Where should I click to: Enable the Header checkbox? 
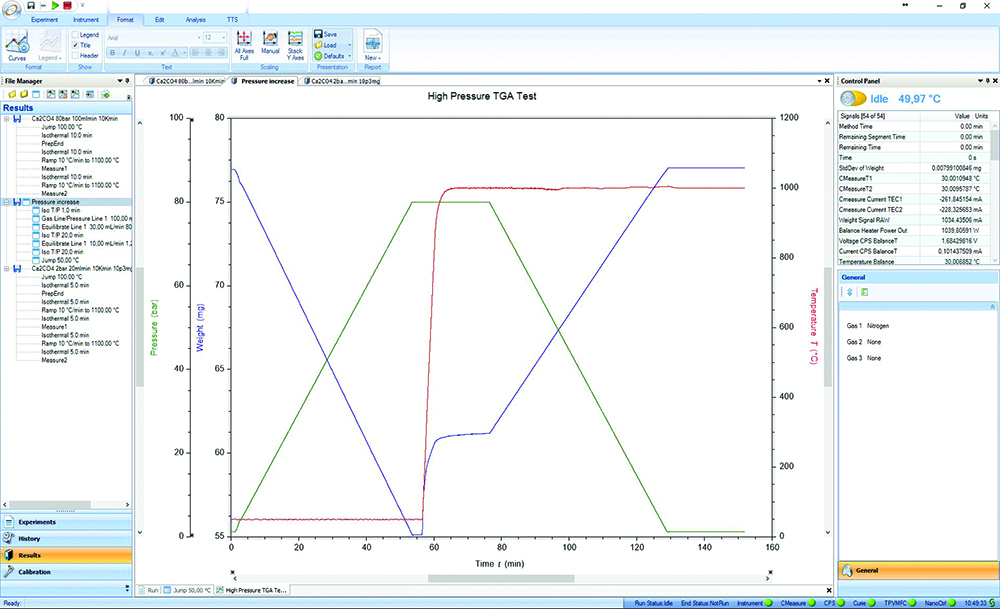(75, 56)
